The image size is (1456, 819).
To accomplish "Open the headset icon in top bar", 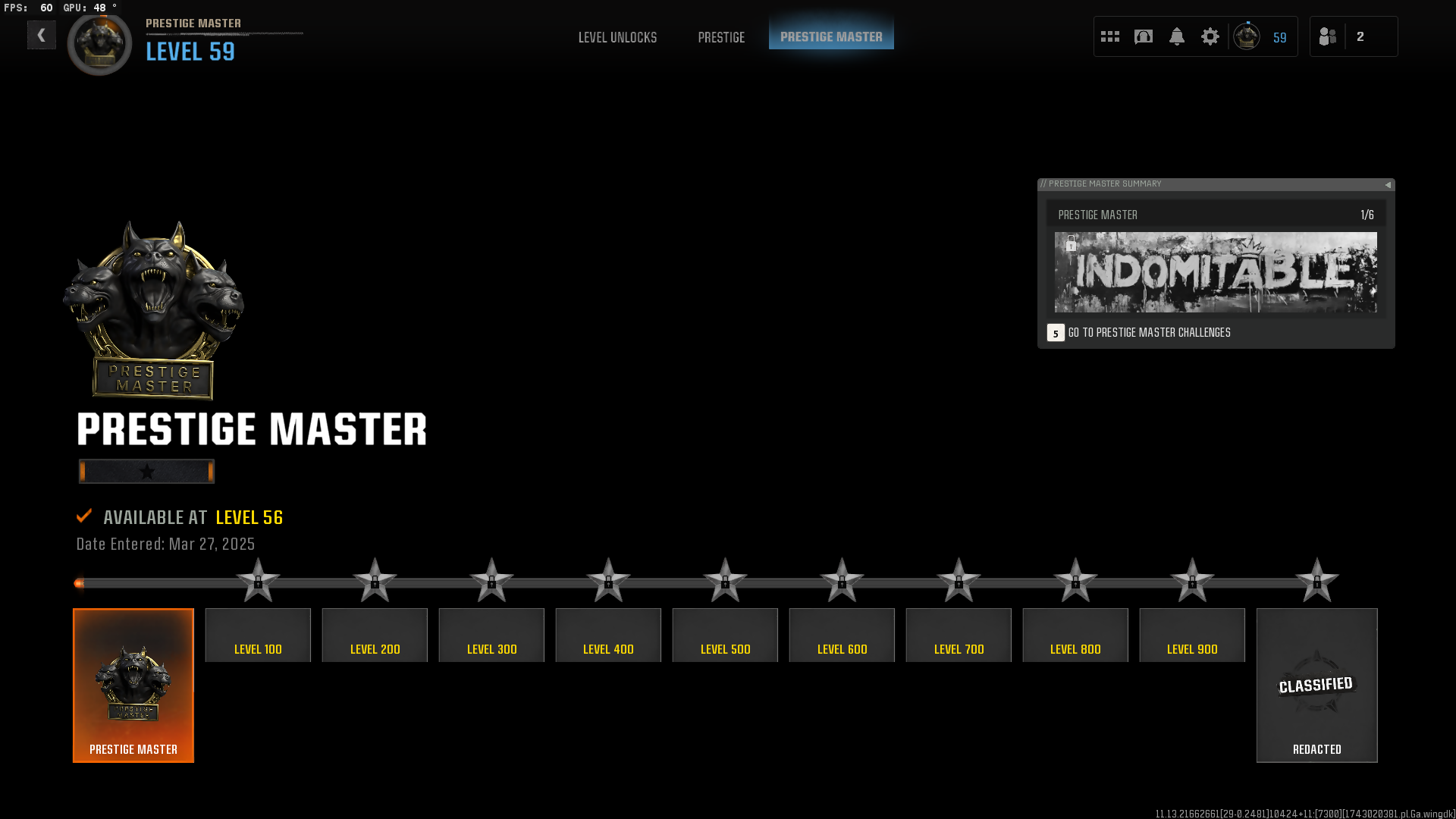I will pos(1143,36).
